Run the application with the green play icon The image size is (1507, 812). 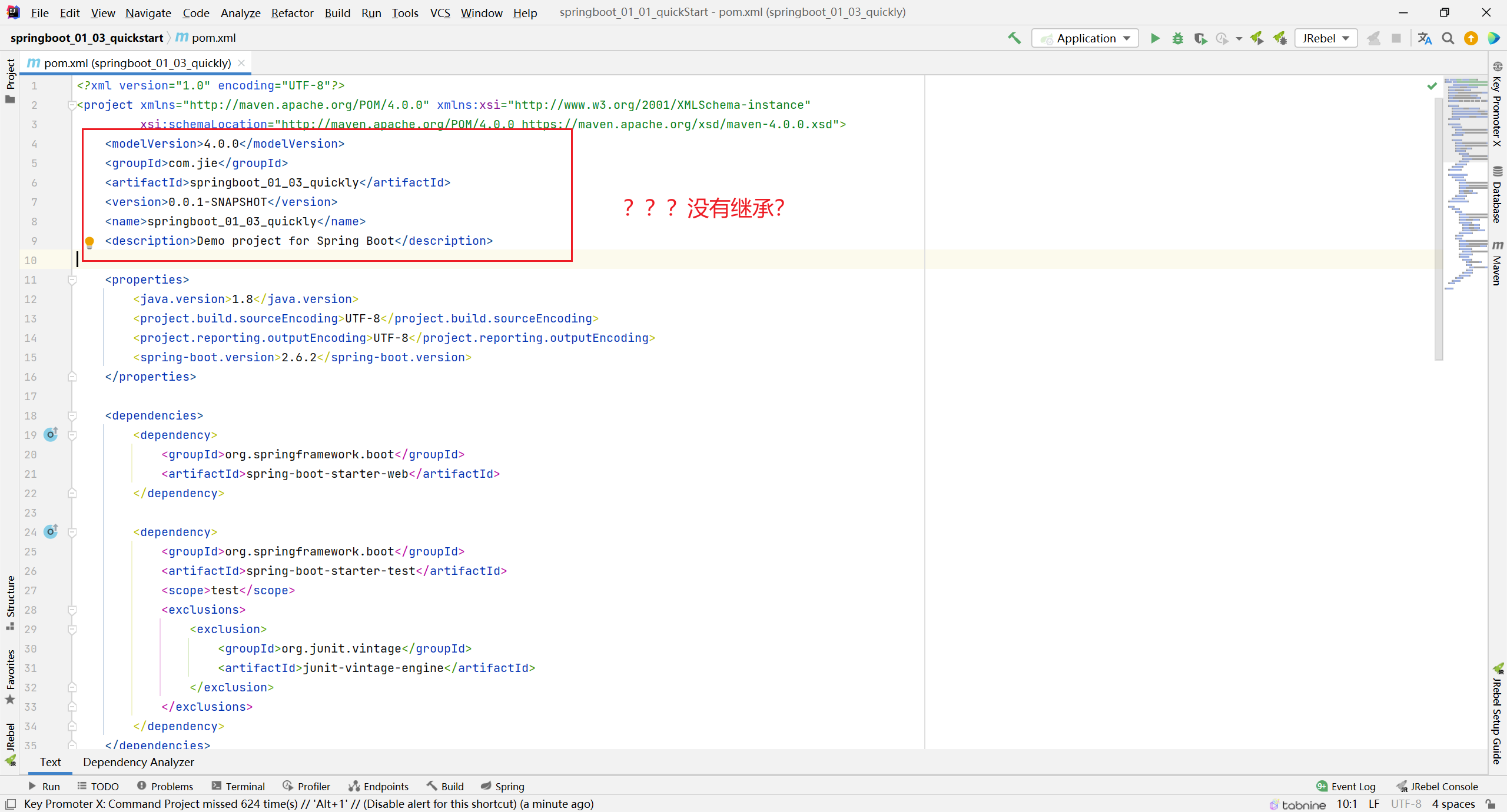point(1156,38)
